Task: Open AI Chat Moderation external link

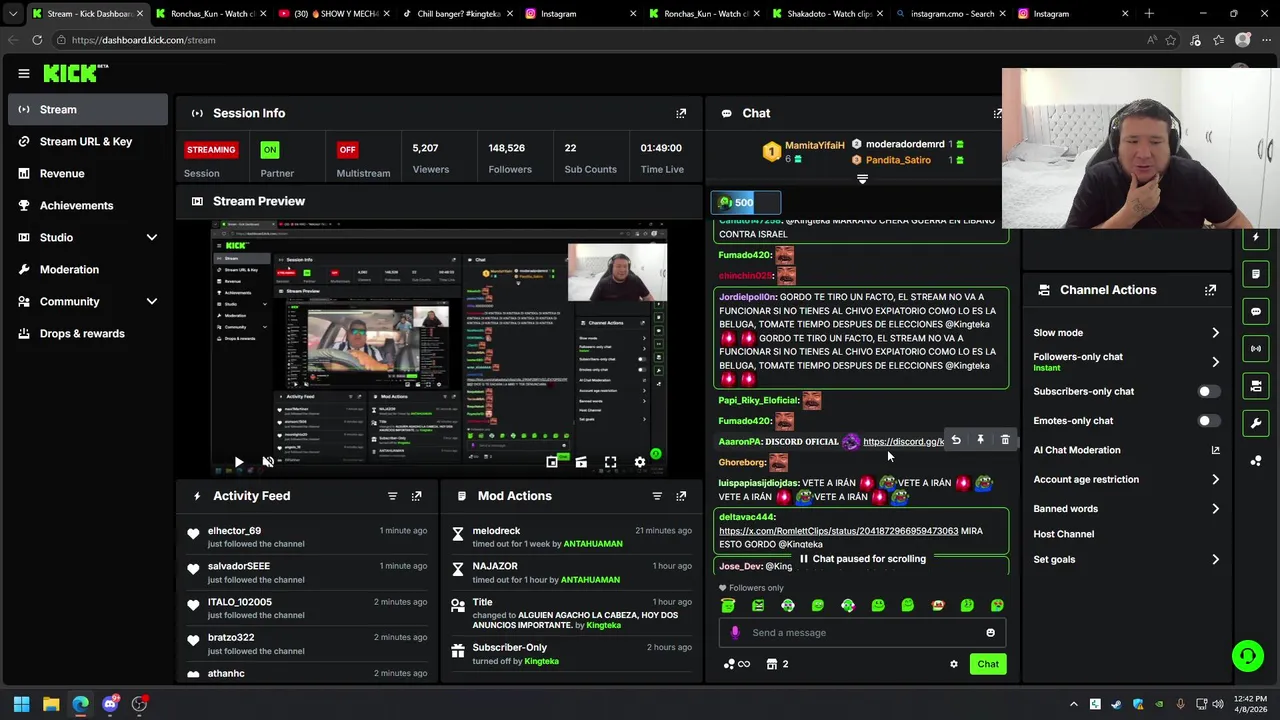Action: point(1215,450)
